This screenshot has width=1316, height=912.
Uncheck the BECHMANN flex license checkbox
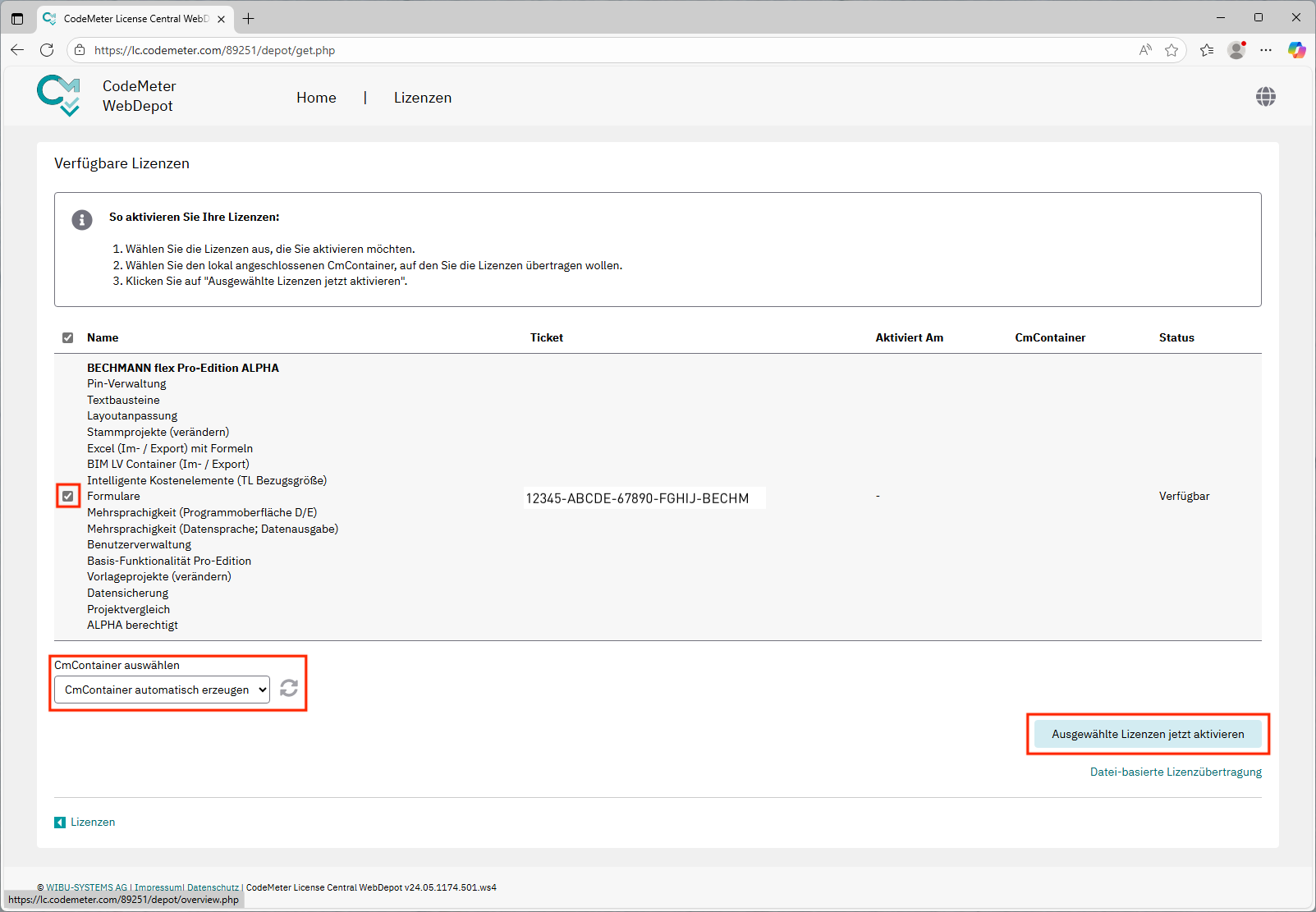click(x=68, y=496)
